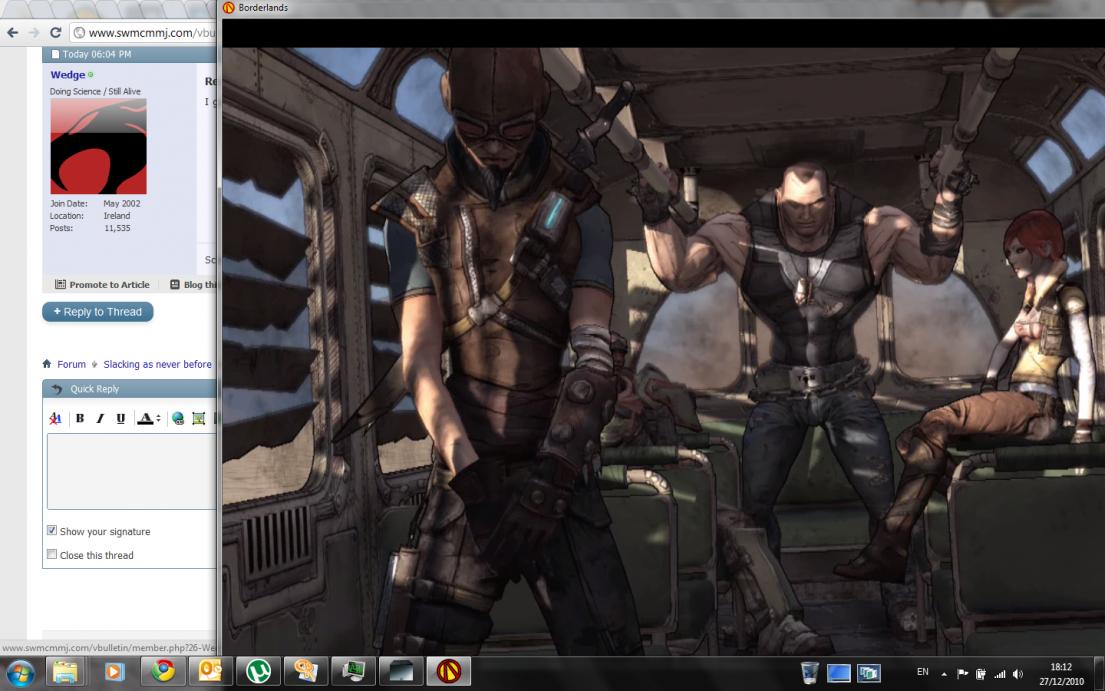Open Action Center flag icon

tap(962, 674)
